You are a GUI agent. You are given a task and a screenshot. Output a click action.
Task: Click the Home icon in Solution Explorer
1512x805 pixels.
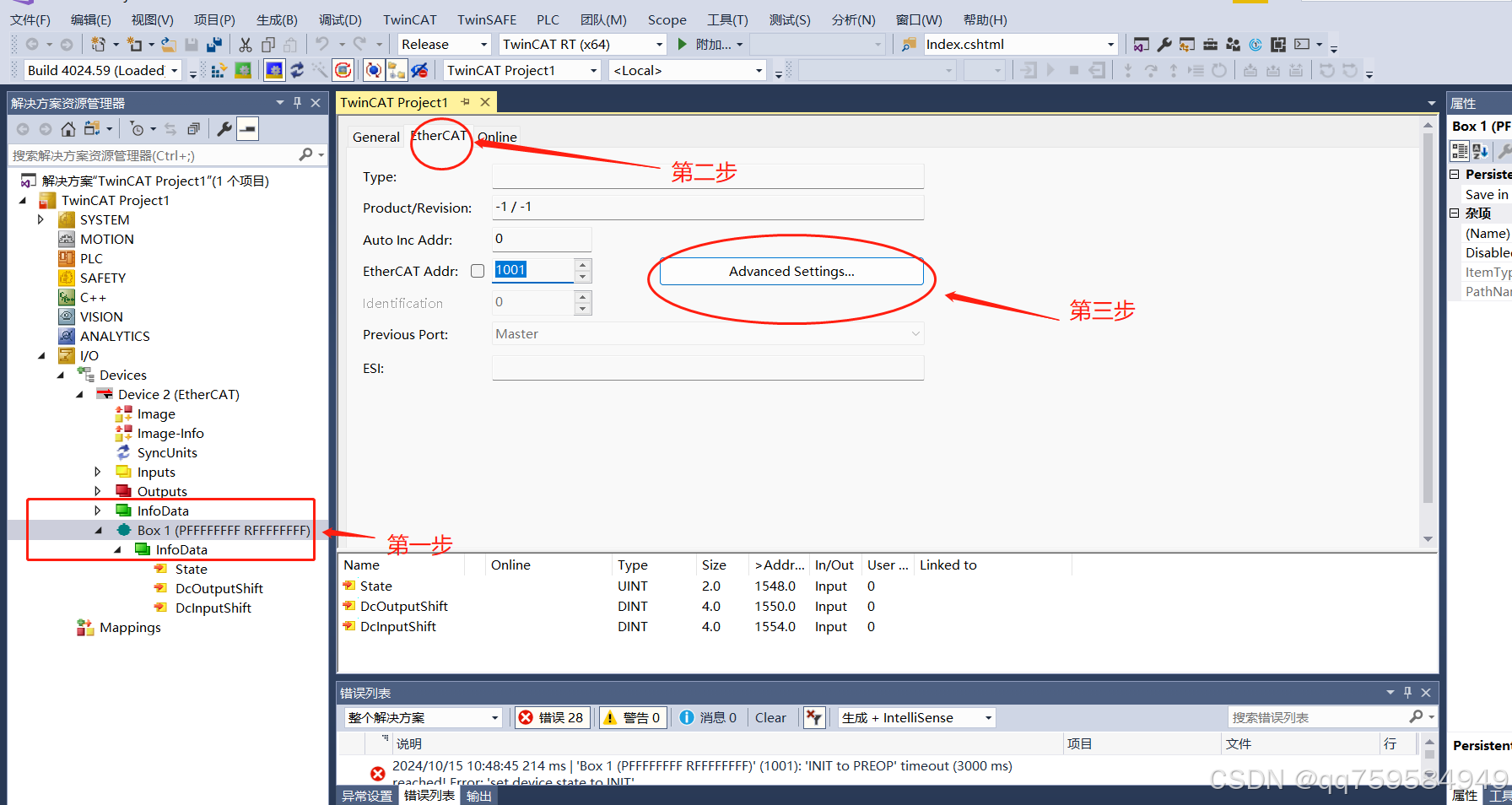[68, 129]
